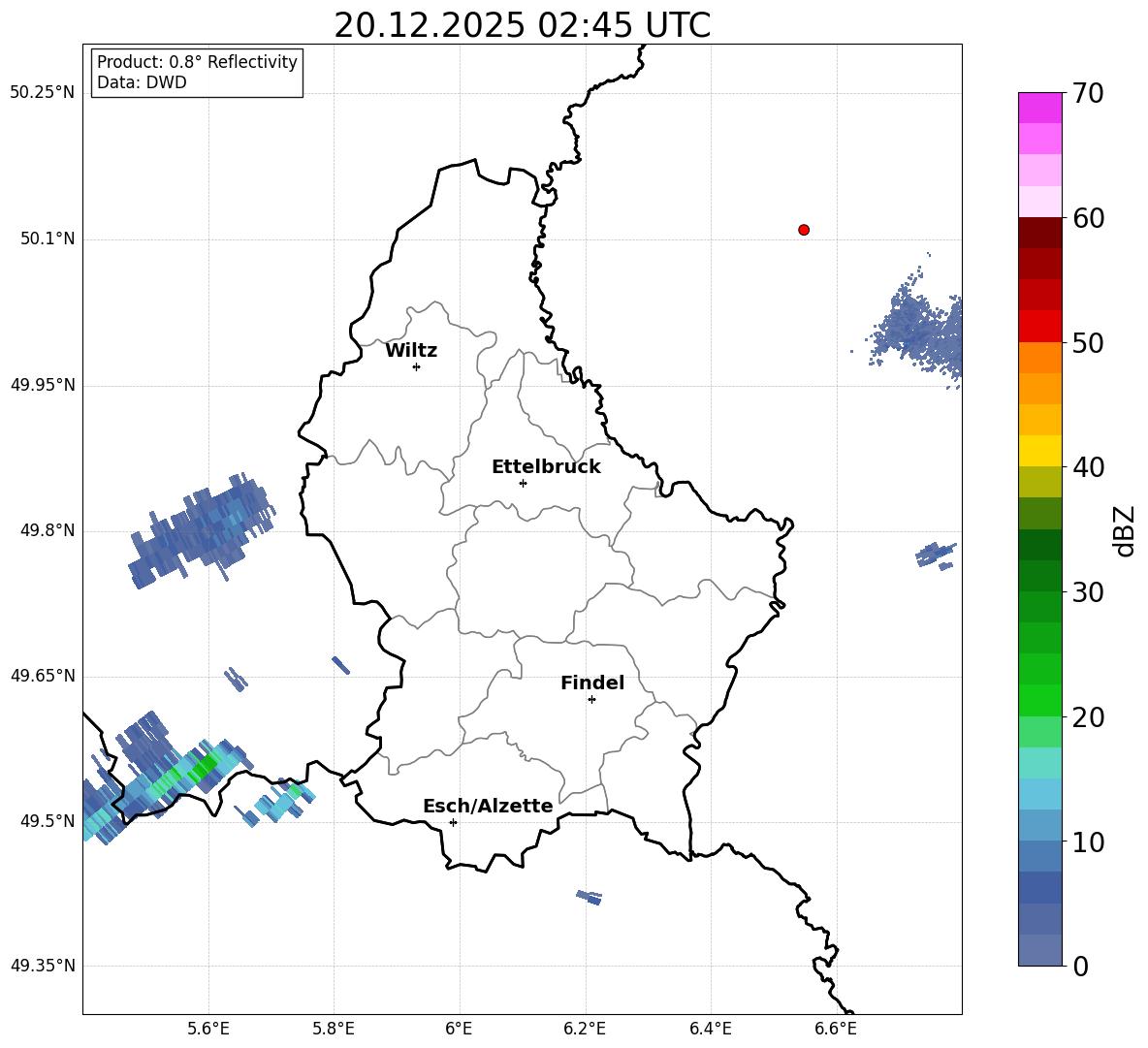Viewport: 1148px width, 1048px height.
Task: Click the Wiltz label
Action: [x=411, y=351]
